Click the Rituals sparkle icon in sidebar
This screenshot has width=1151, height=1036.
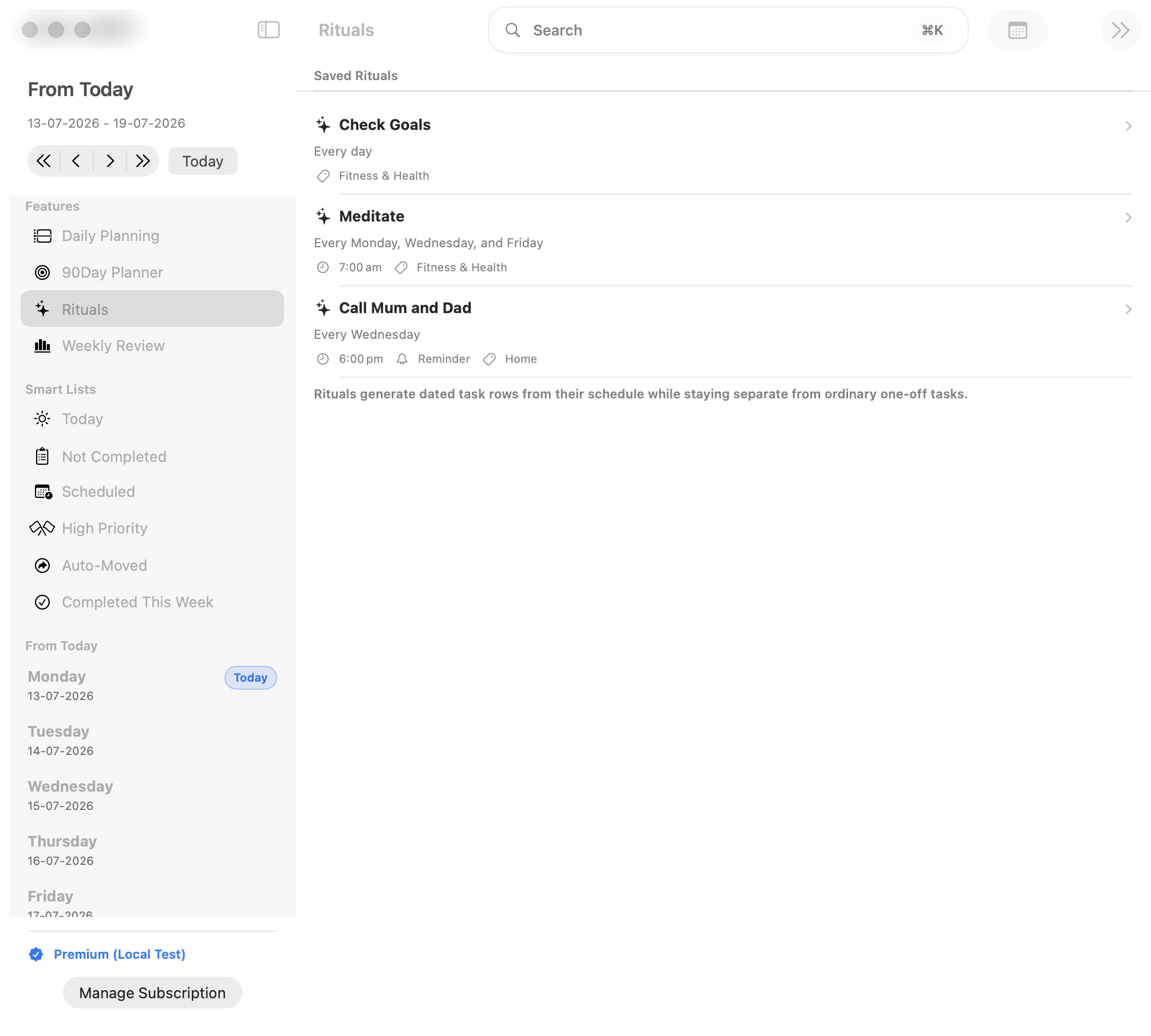pos(42,309)
